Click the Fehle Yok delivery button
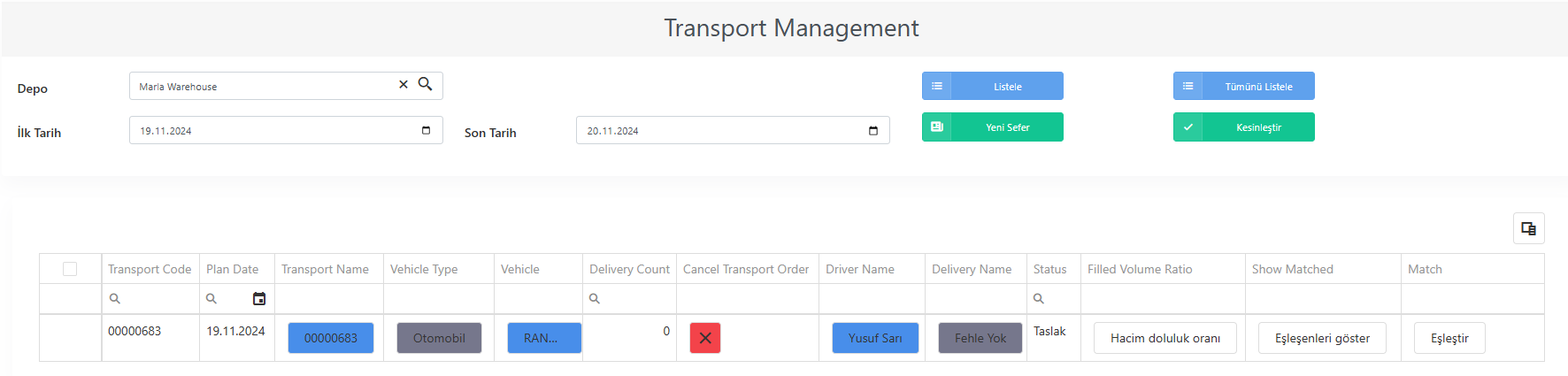1568x376 pixels. pyautogui.click(x=980, y=338)
